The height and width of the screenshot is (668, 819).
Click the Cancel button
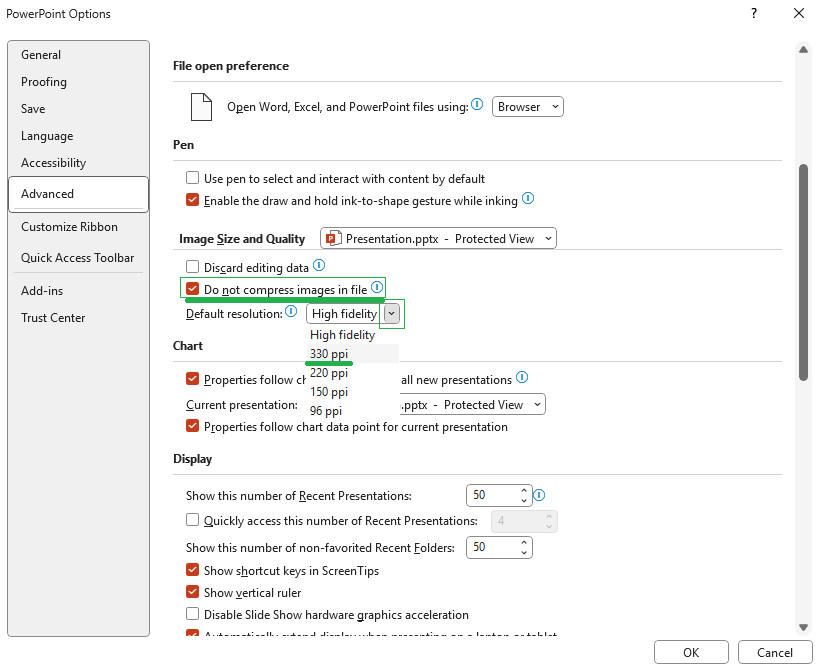[775, 652]
